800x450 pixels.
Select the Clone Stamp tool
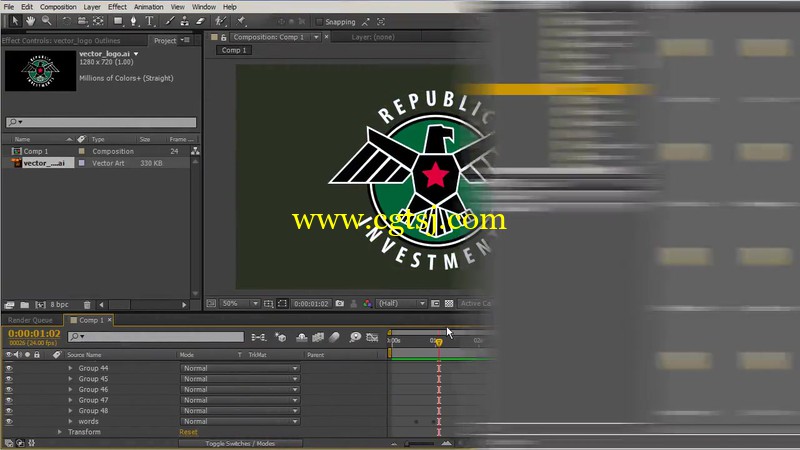[x=185, y=21]
